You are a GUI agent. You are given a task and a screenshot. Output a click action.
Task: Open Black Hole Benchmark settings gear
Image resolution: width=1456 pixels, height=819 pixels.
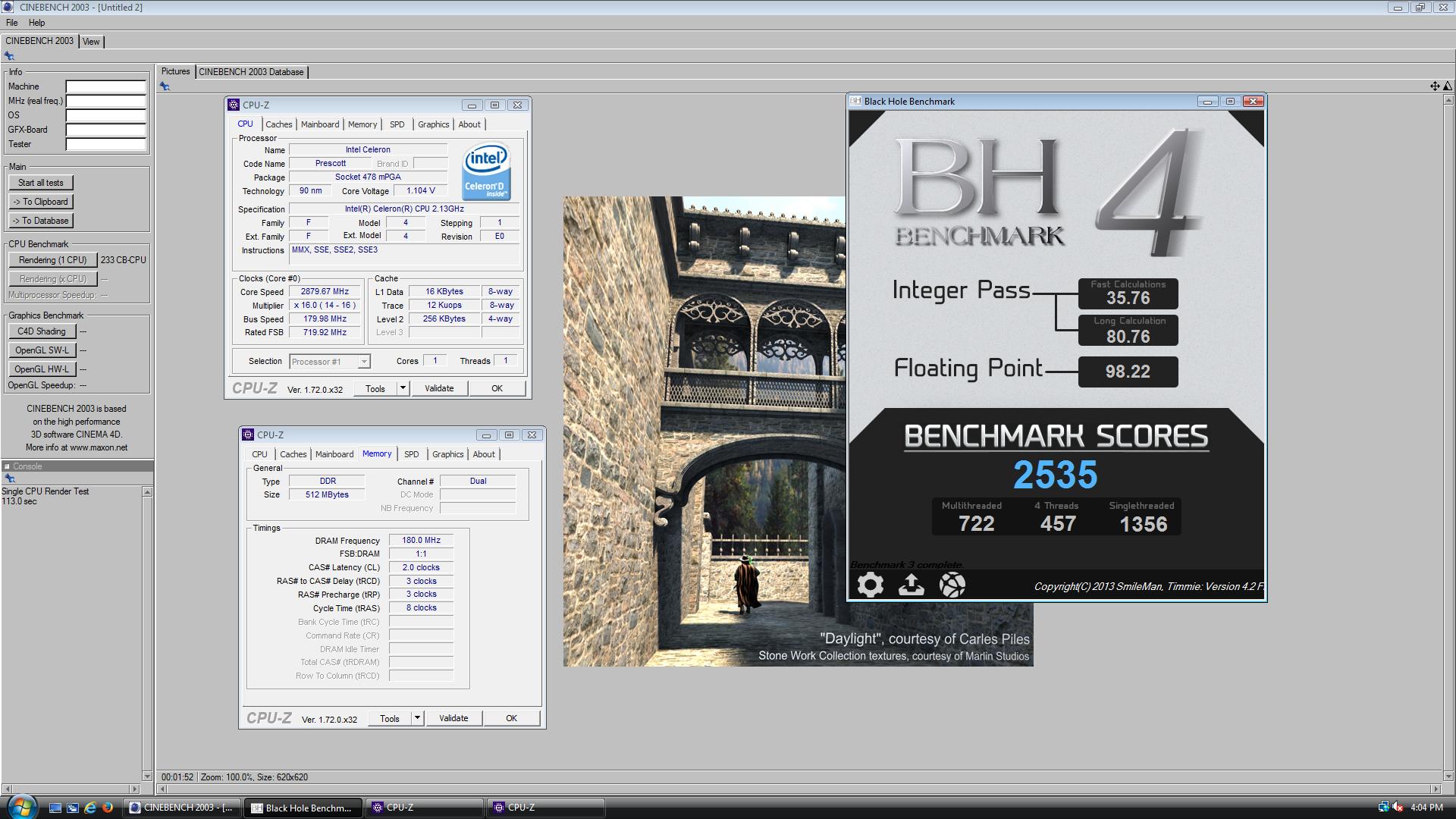pos(871,585)
